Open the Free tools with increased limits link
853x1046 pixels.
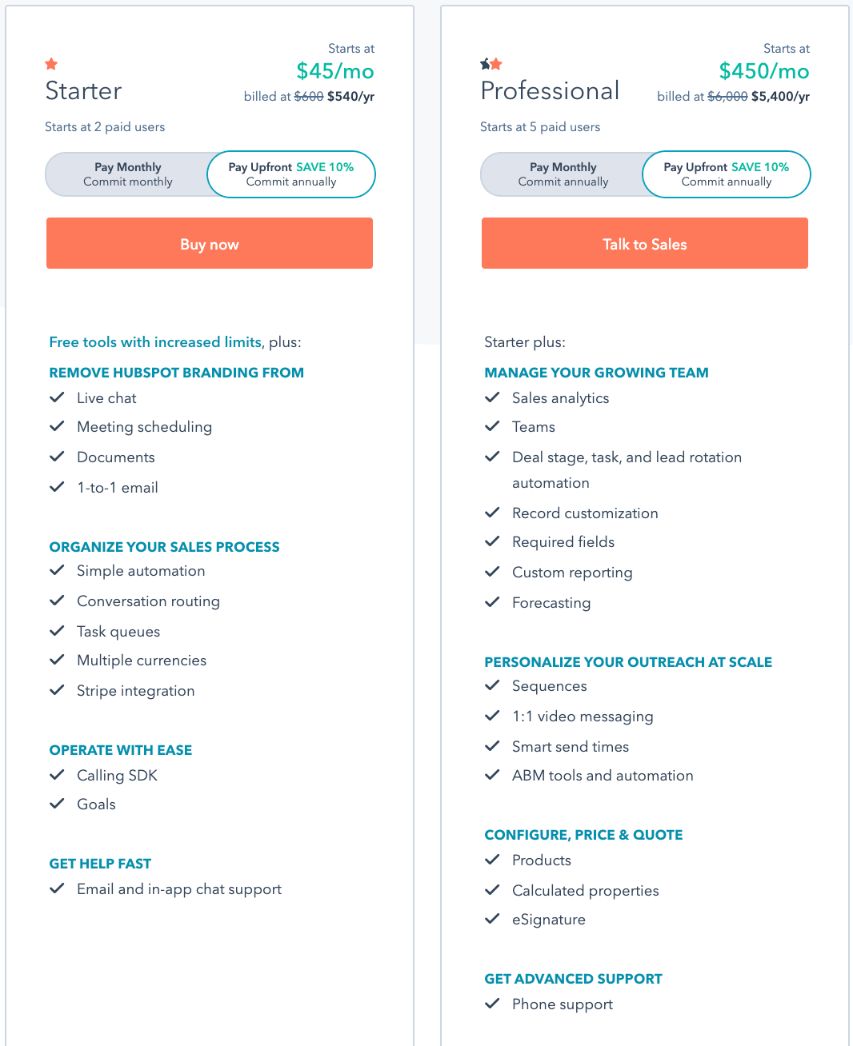tap(155, 342)
